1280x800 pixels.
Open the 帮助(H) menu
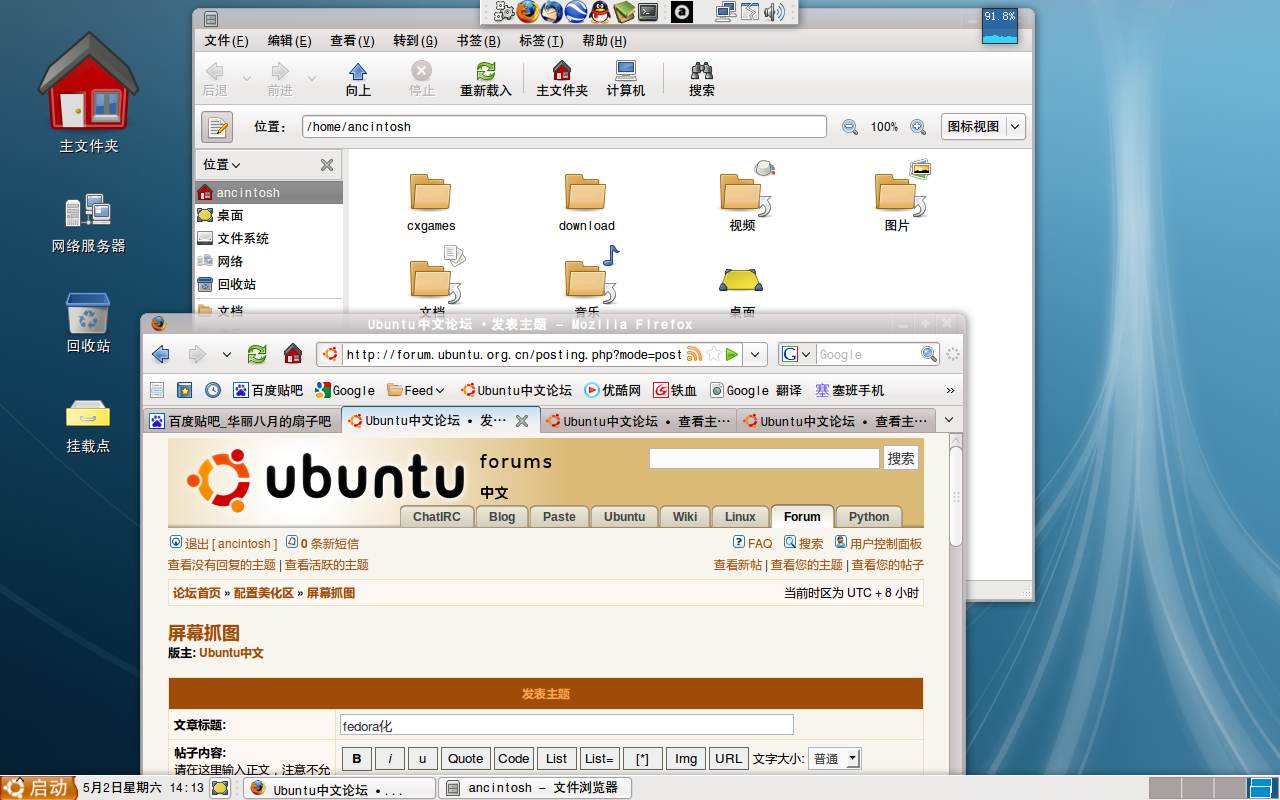tap(604, 41)
